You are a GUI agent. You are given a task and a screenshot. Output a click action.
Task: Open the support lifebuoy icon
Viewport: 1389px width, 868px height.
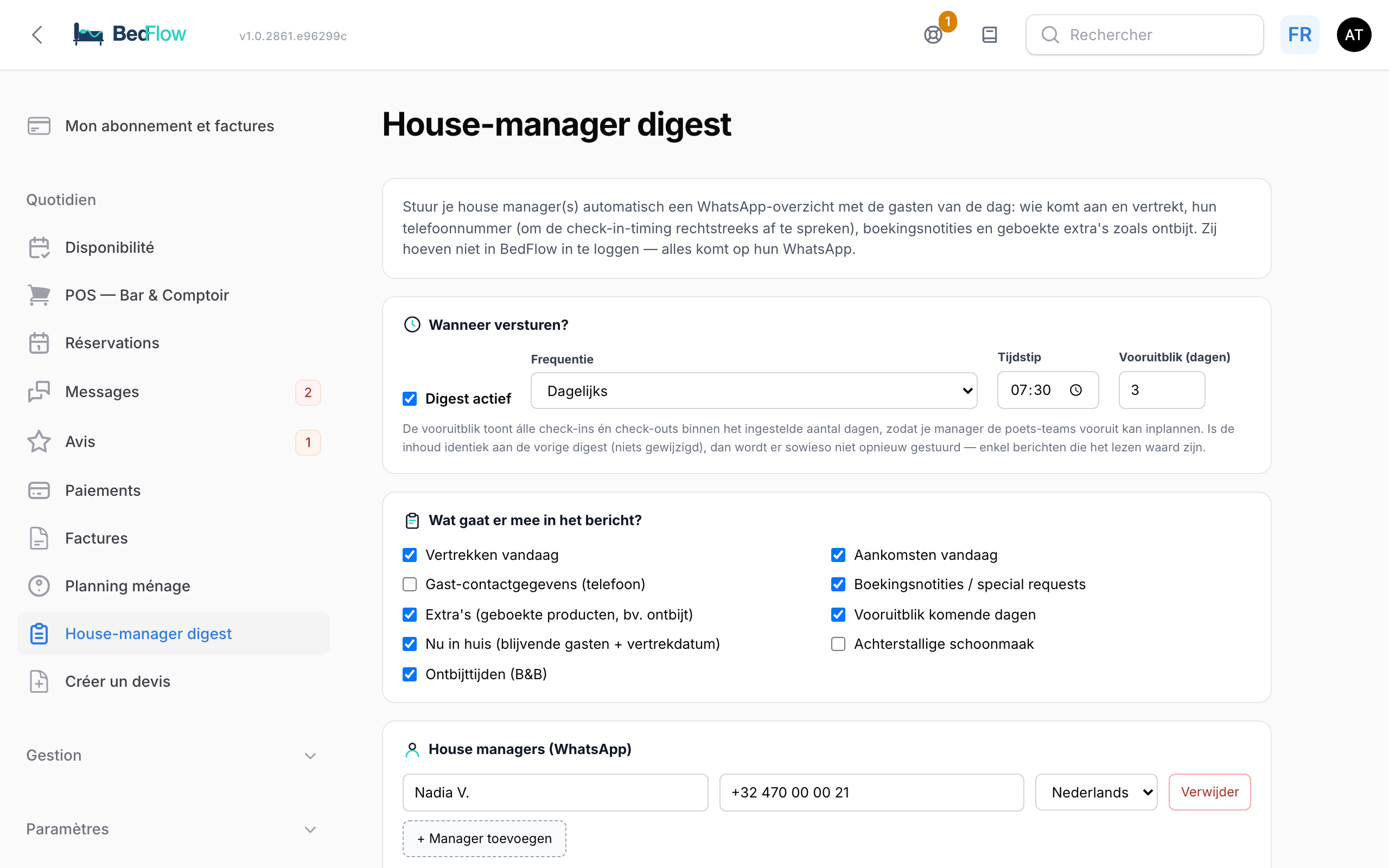[933, 35]
